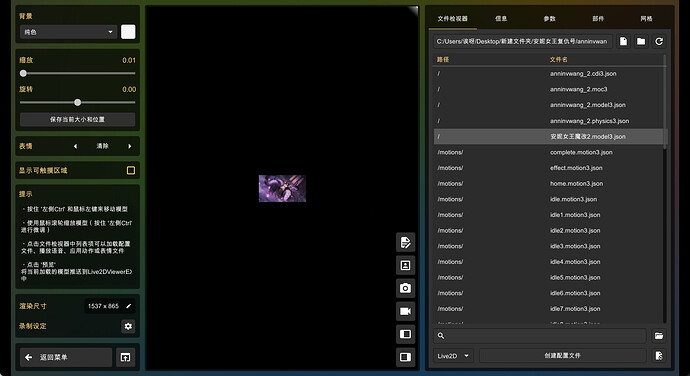Click the 旋转 slider handle

(77, 103)
